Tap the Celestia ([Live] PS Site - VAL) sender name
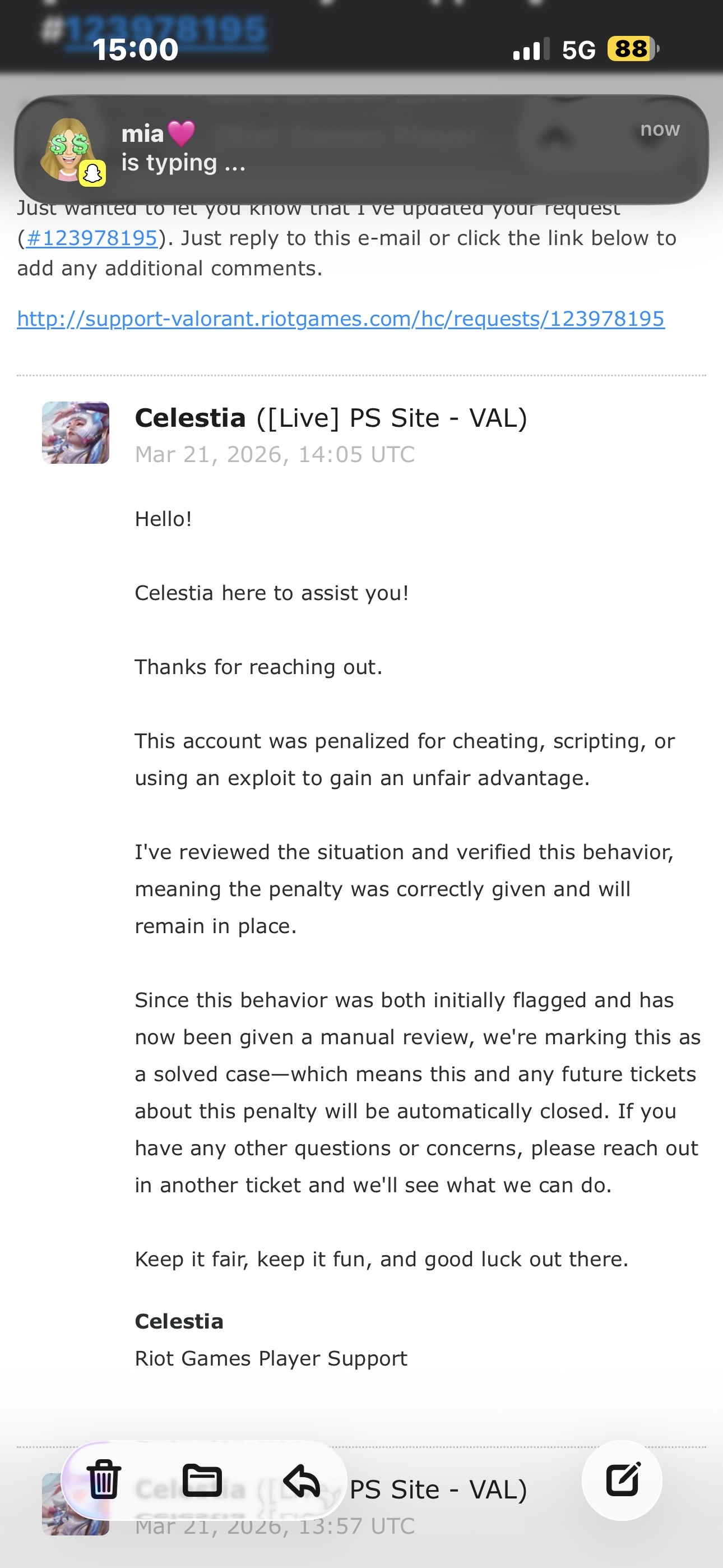 [x=331, y=418]
